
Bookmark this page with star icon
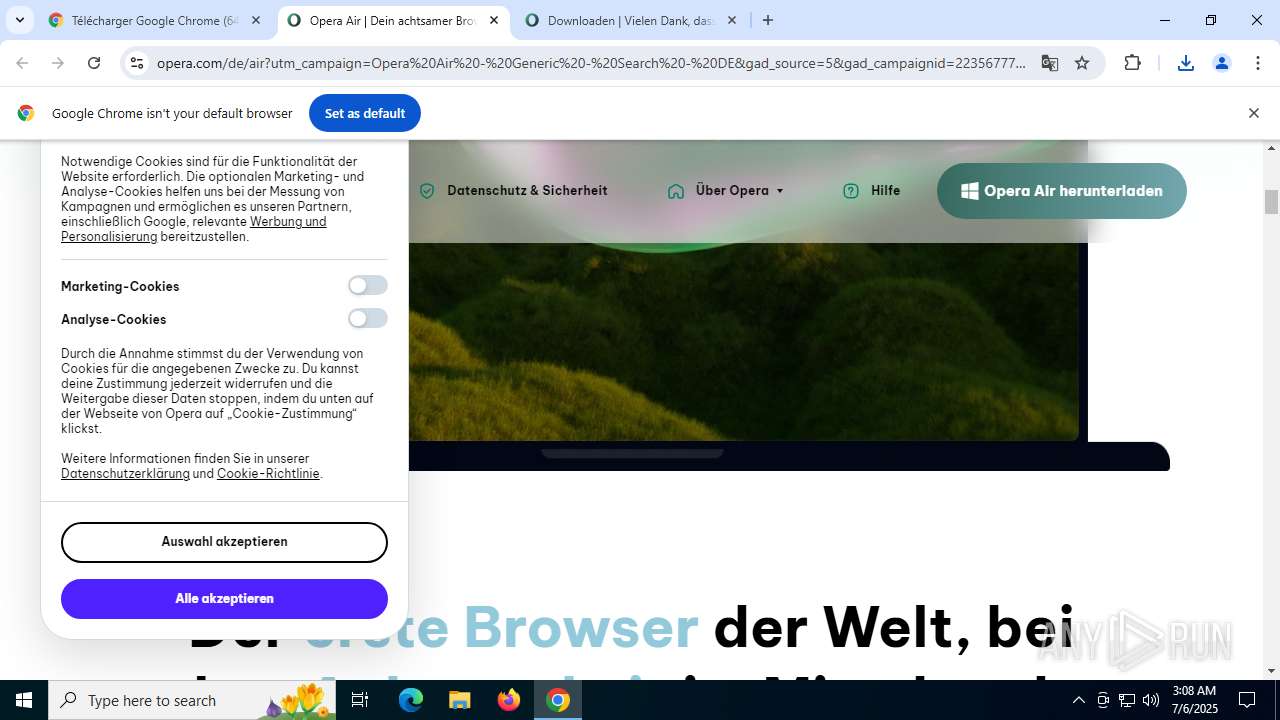(1082, 63)
